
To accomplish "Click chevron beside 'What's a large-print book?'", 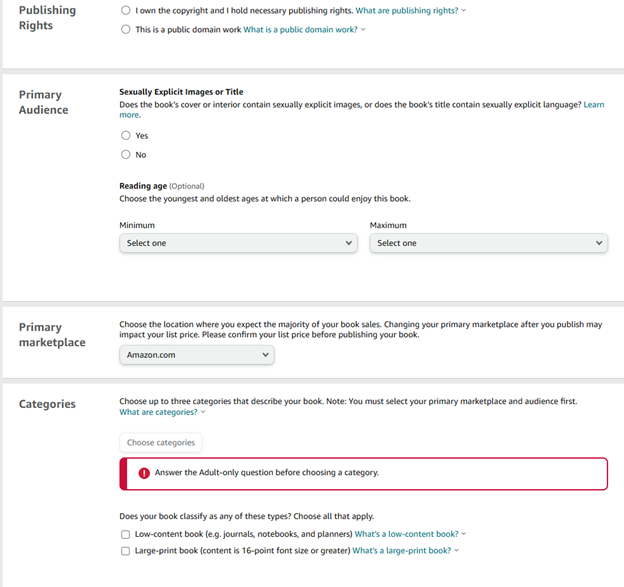I will (x=456, y=550).
